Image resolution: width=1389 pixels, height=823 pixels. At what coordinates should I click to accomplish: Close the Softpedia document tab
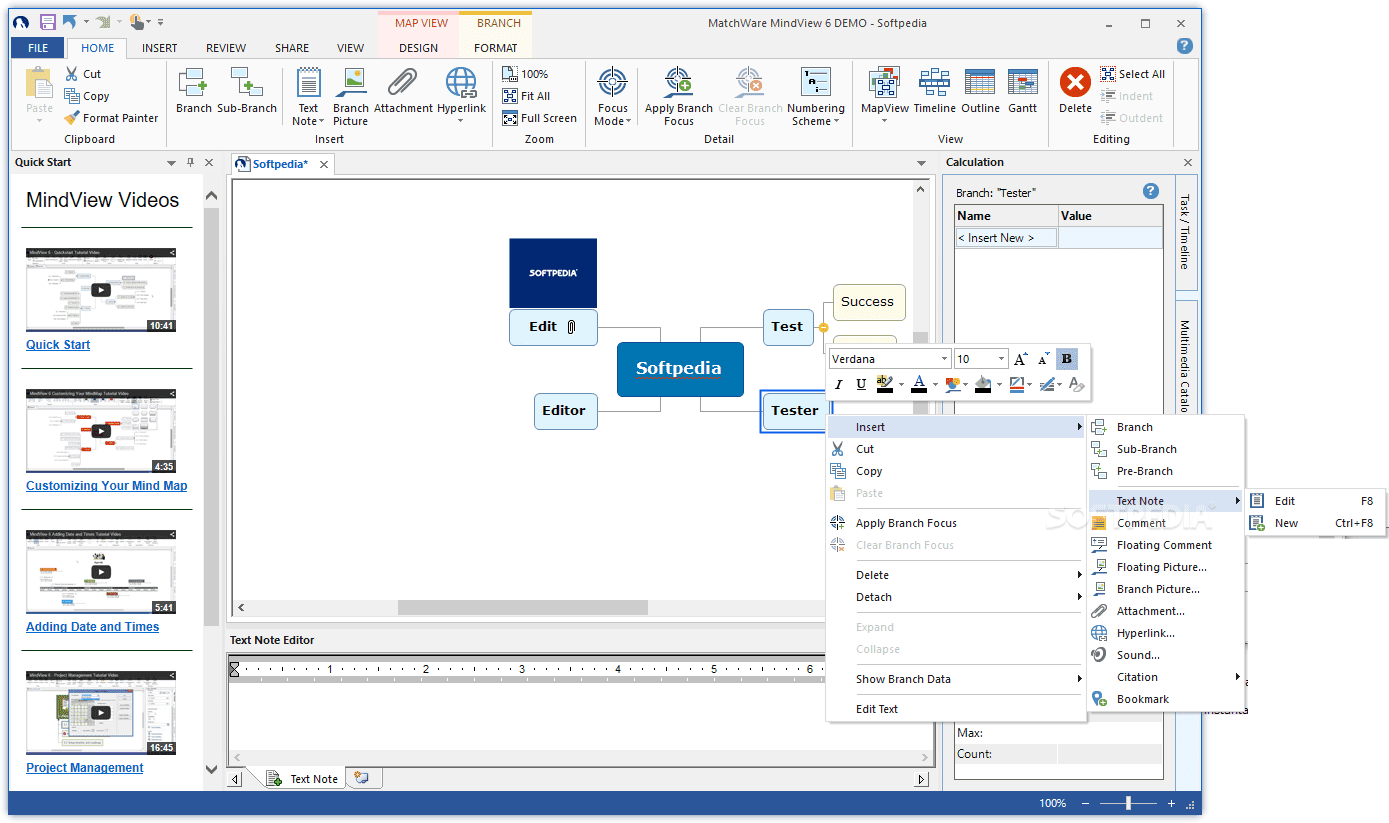click(x=324, y=164)
